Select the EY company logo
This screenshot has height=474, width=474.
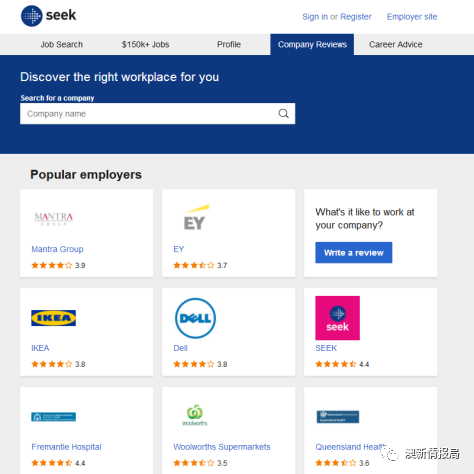pyautogui.click(x=196, y=217)
